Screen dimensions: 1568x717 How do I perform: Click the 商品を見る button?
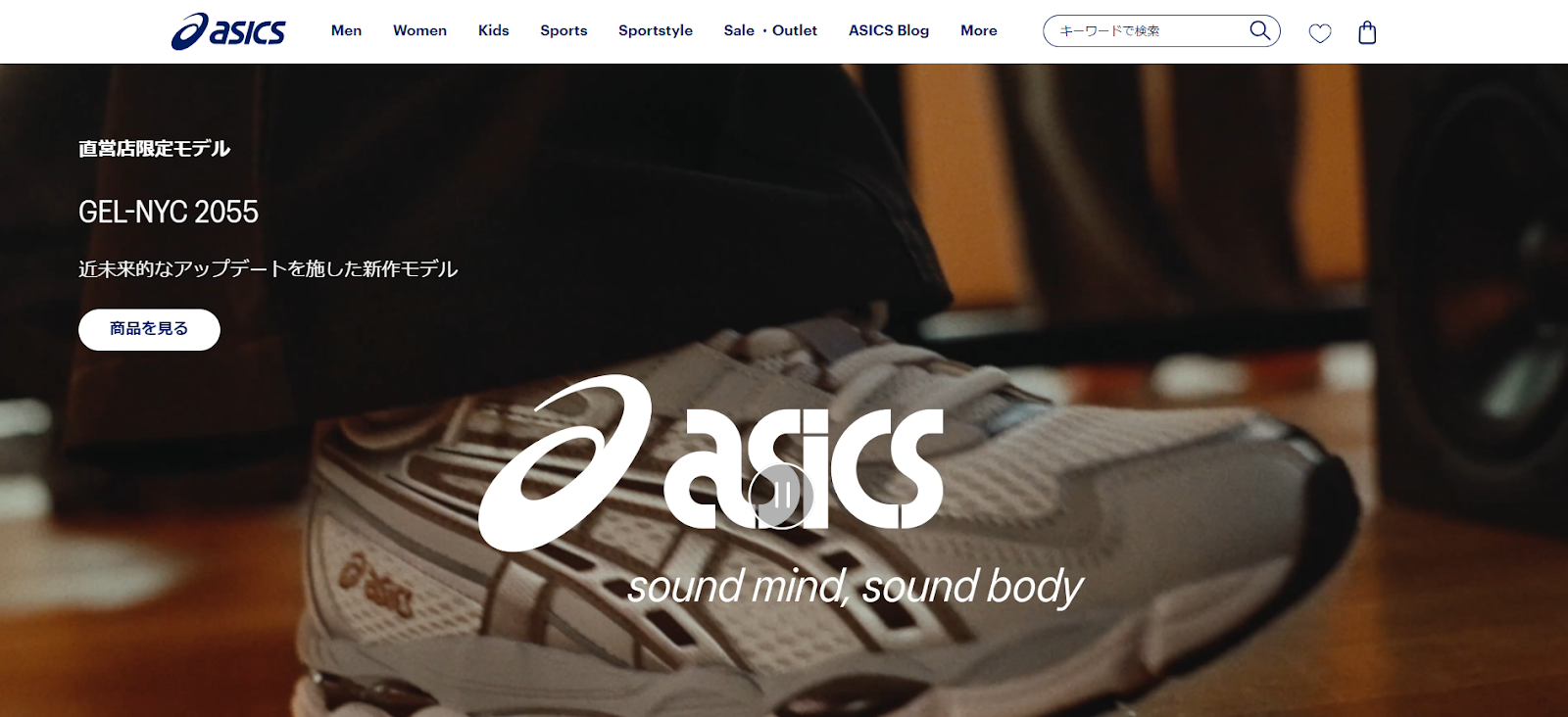[x=149, y=329]
